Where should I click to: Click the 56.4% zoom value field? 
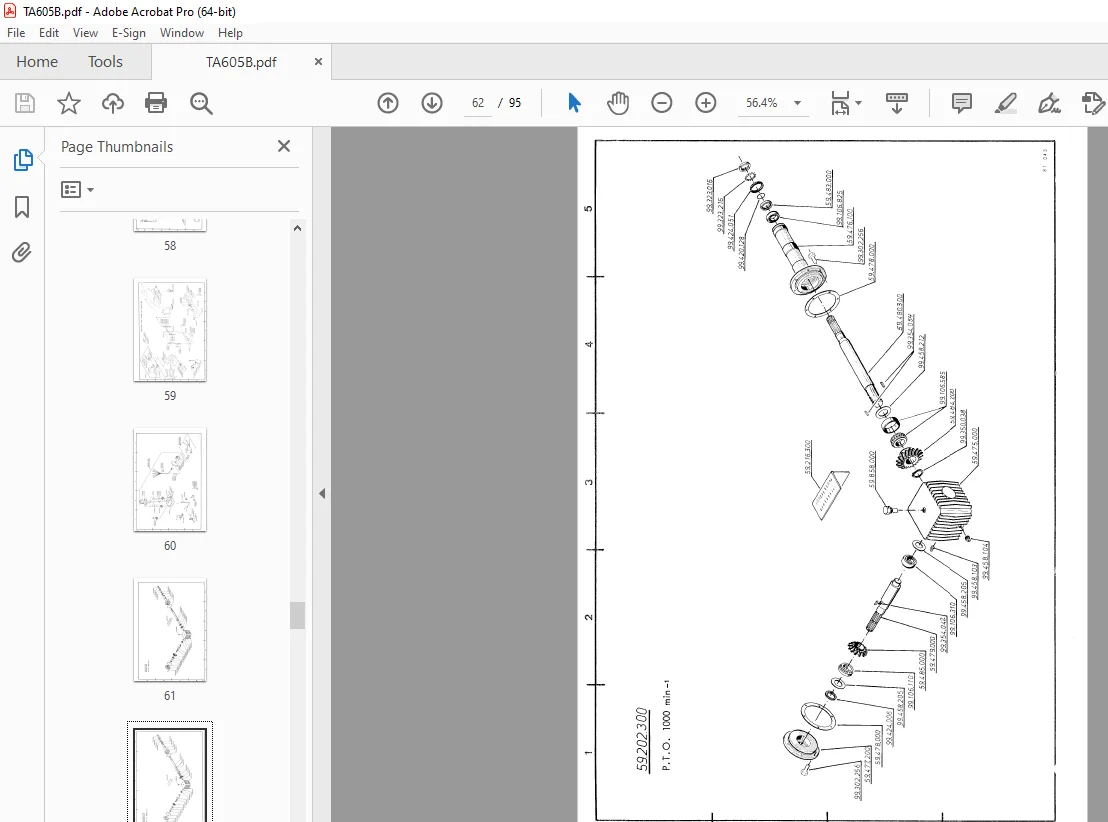(762, 103)
